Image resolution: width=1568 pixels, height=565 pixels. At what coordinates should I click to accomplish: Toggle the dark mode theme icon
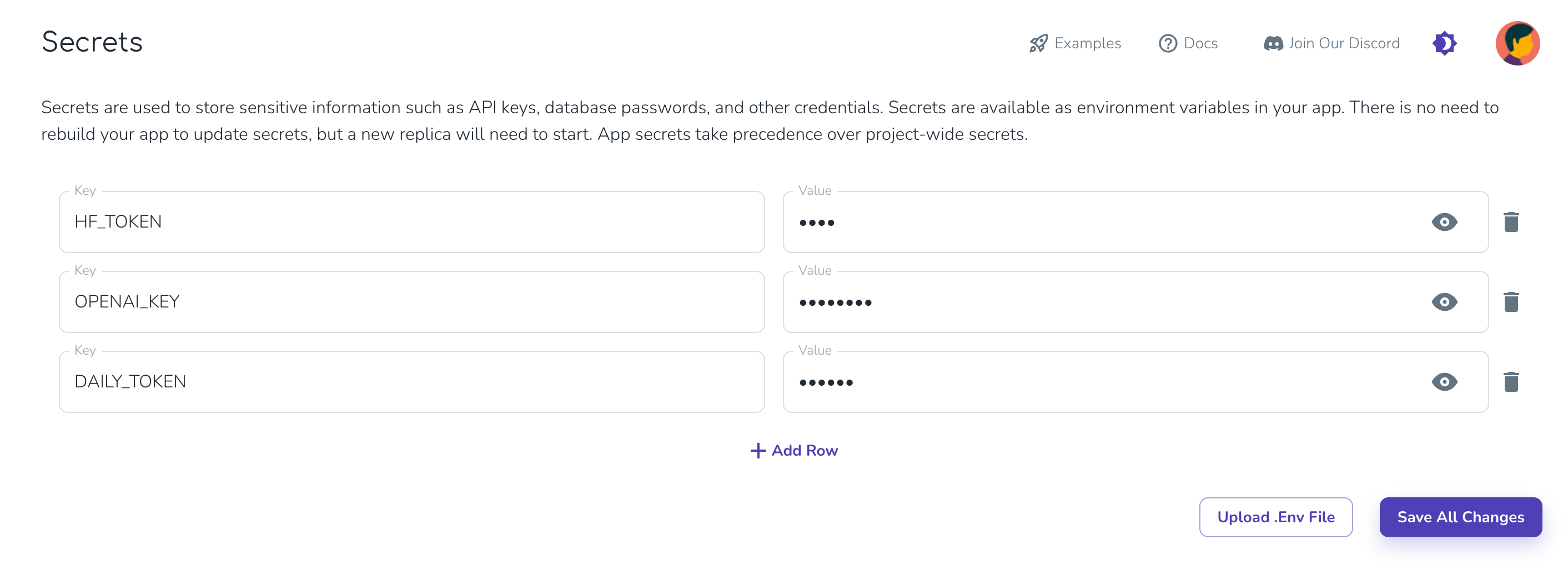pos(1444,43)
